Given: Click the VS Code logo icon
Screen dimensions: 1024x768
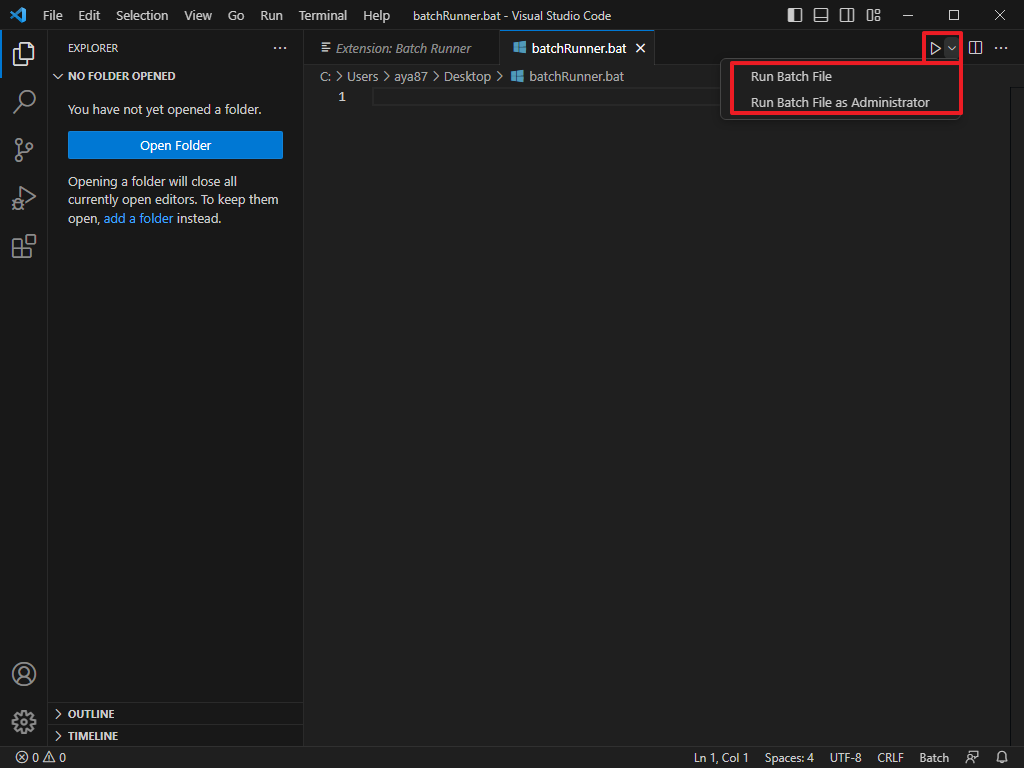Looking at the screenshot, I should (18, 15).
